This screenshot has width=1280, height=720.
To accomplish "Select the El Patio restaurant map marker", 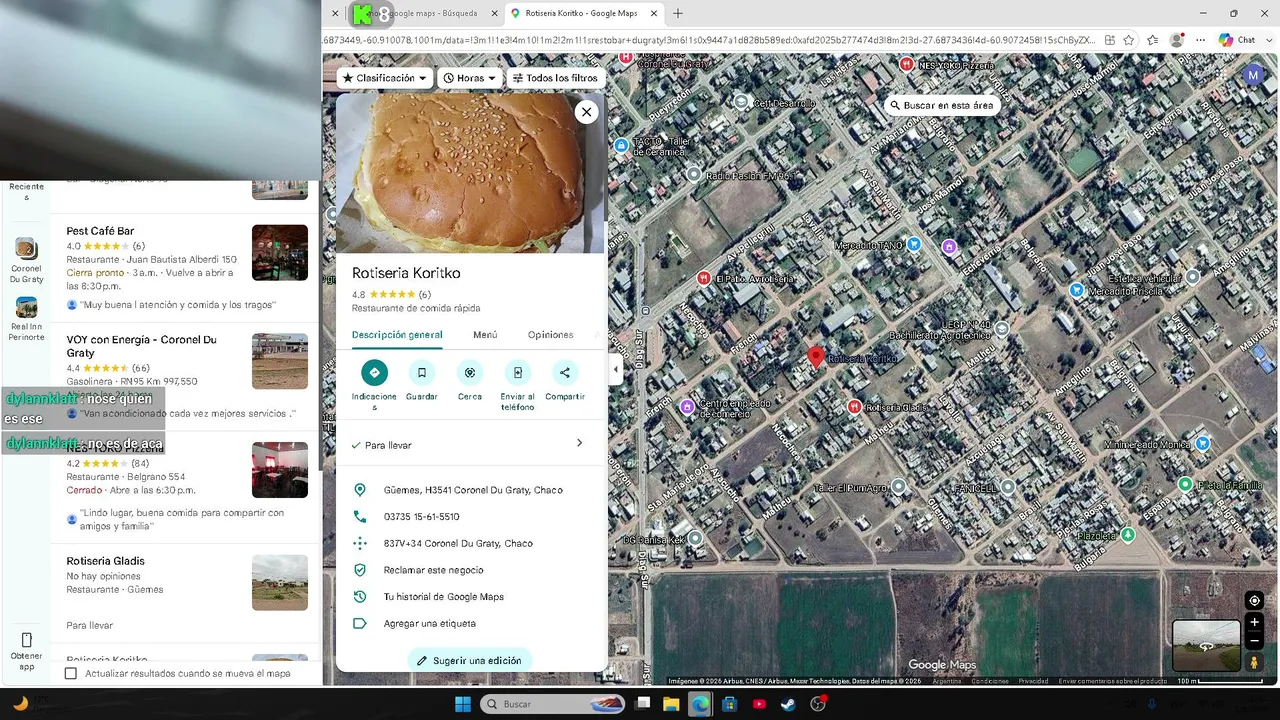I will click(x=704, y=278).
